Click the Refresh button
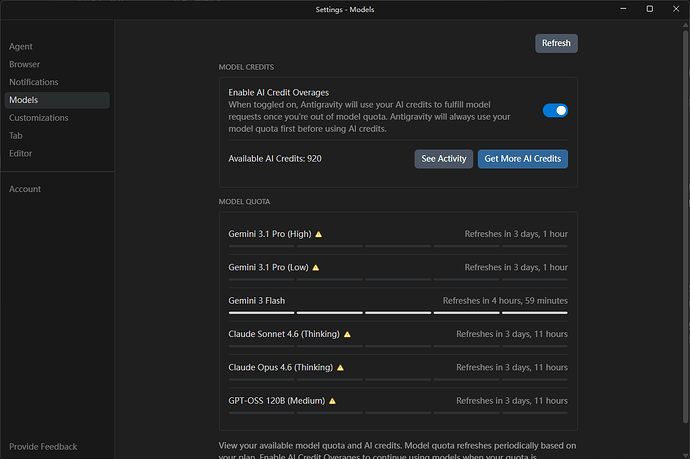 pos(556,43)
